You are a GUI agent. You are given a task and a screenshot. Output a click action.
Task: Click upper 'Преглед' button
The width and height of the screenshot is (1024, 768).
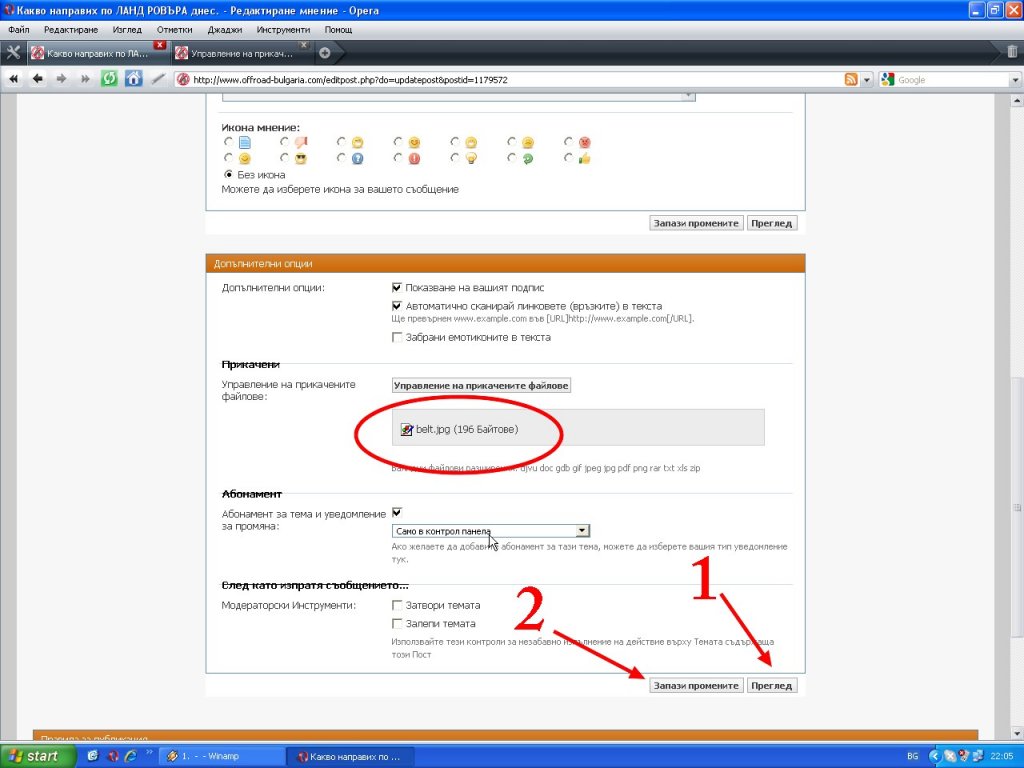pyautogui.click(x=771, y=223)
